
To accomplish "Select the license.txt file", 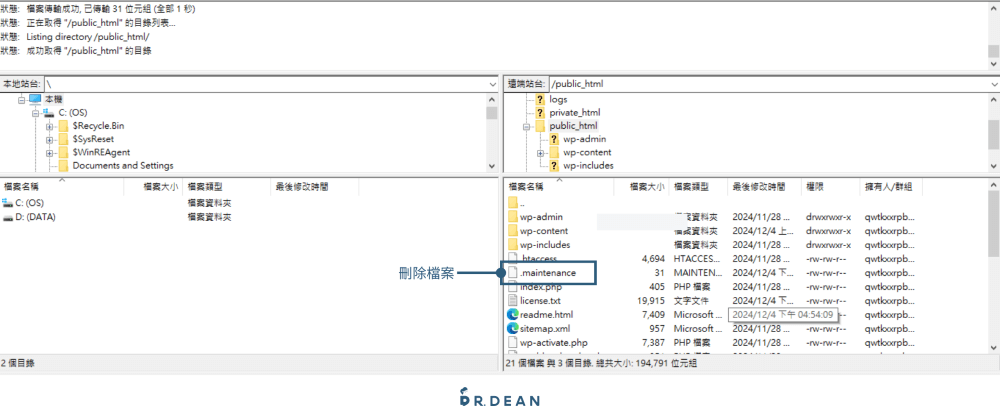I will (540, 300).
